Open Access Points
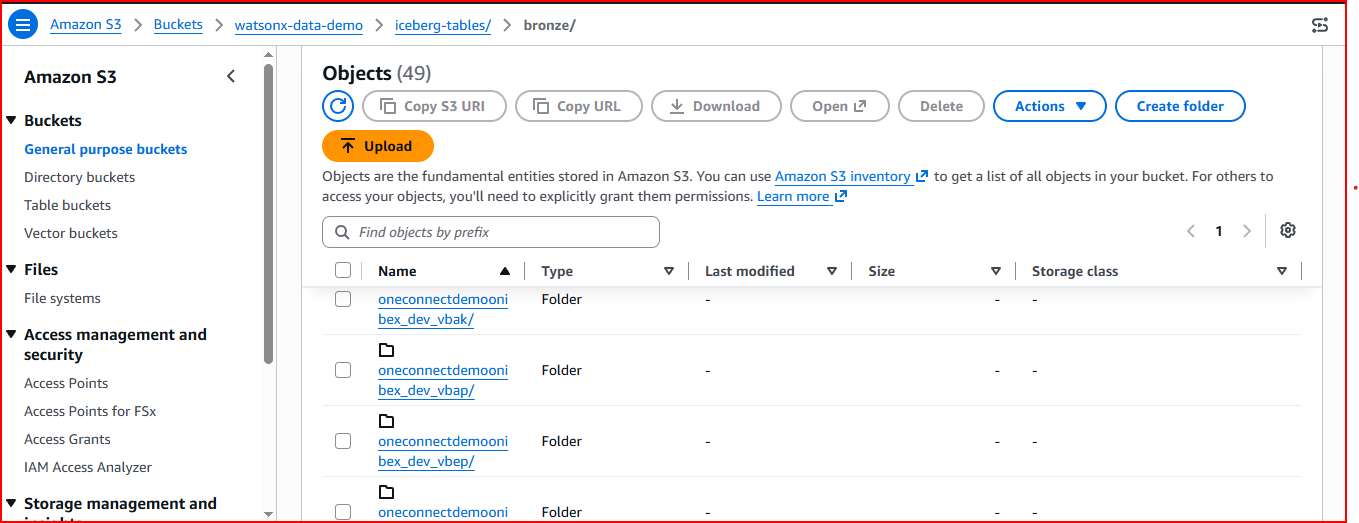1359x523 pixels. tap(66, 383)
